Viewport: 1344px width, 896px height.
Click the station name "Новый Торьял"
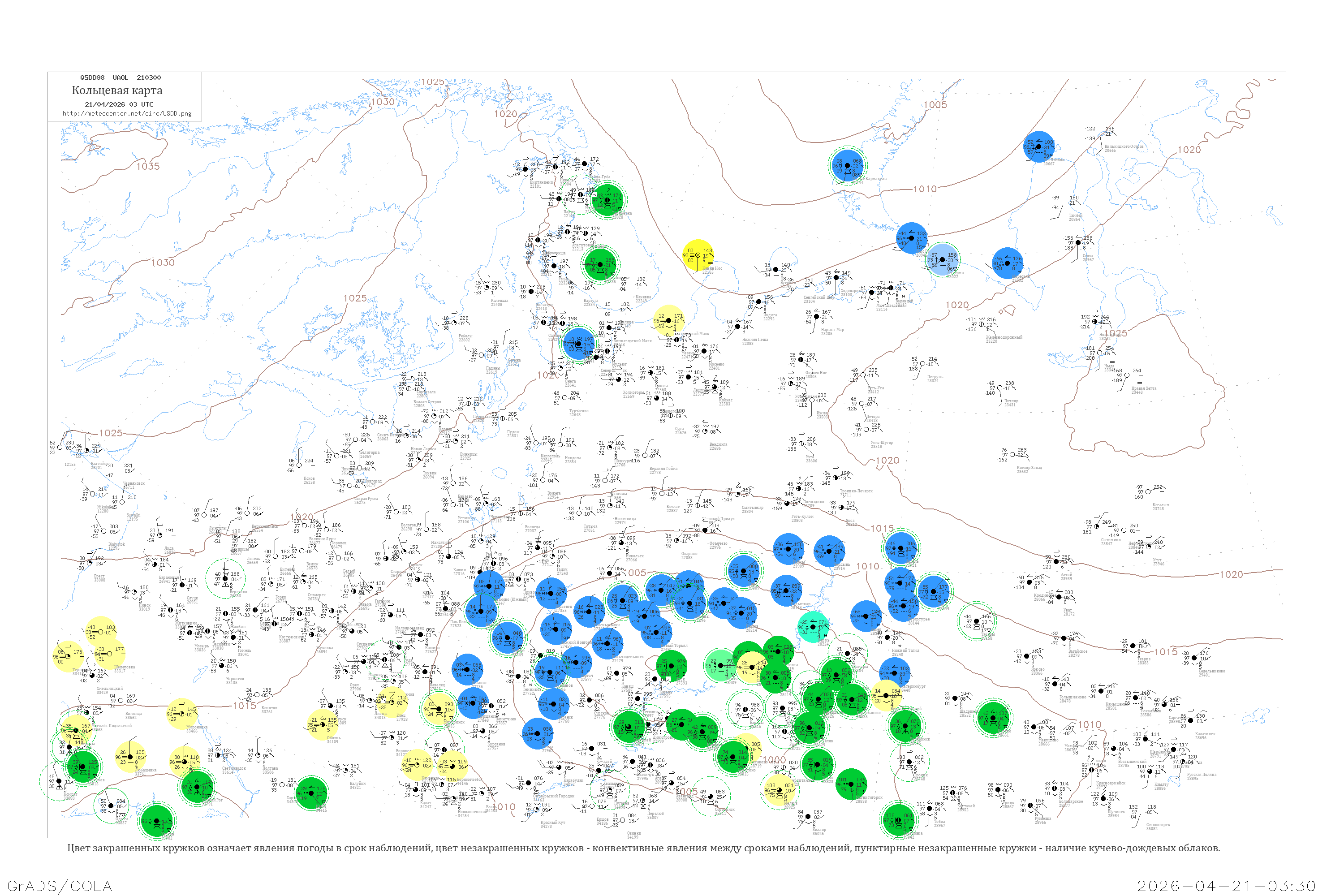coord(675,645)
